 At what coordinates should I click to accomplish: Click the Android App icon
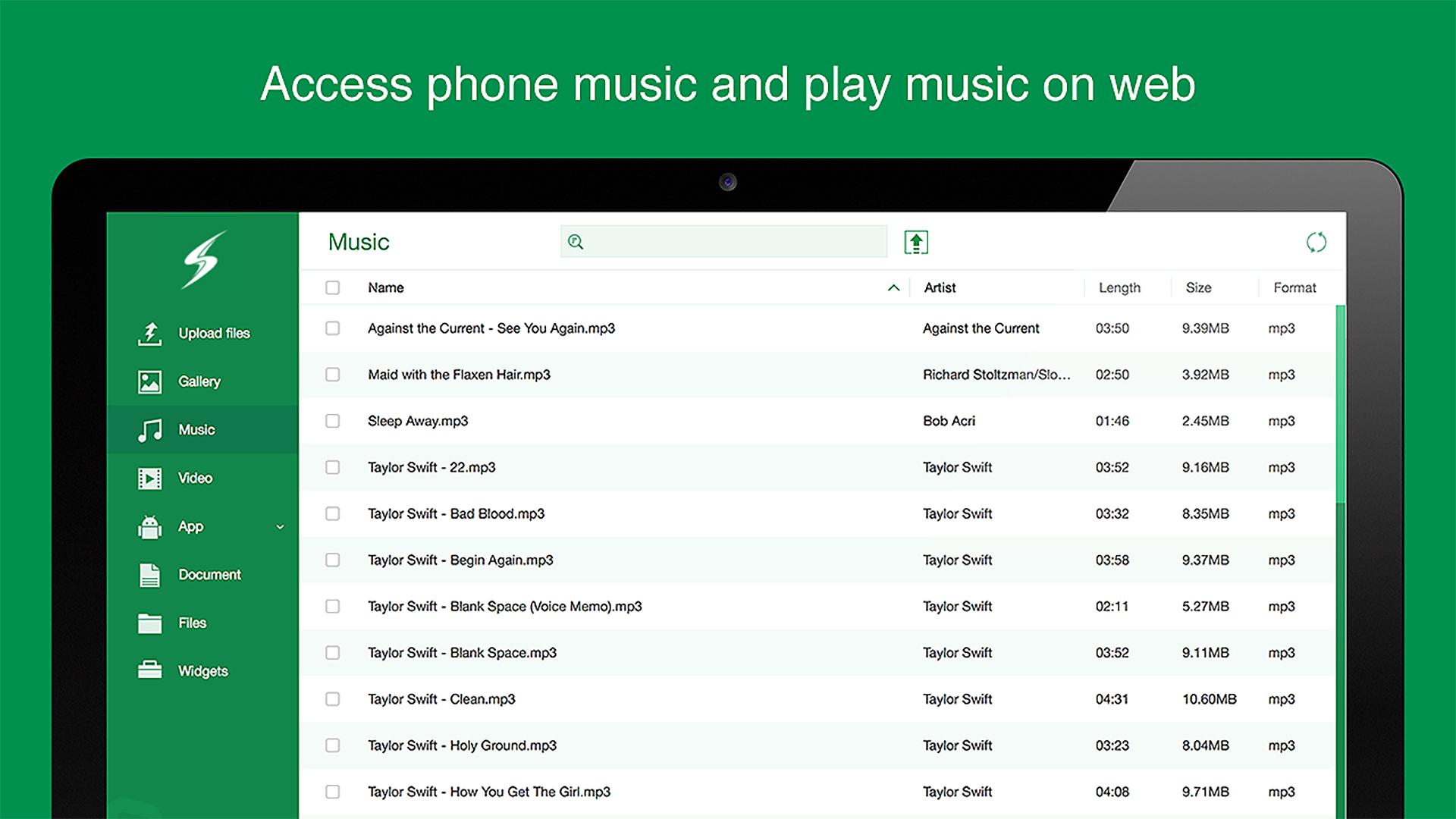(x=150, y=526)
